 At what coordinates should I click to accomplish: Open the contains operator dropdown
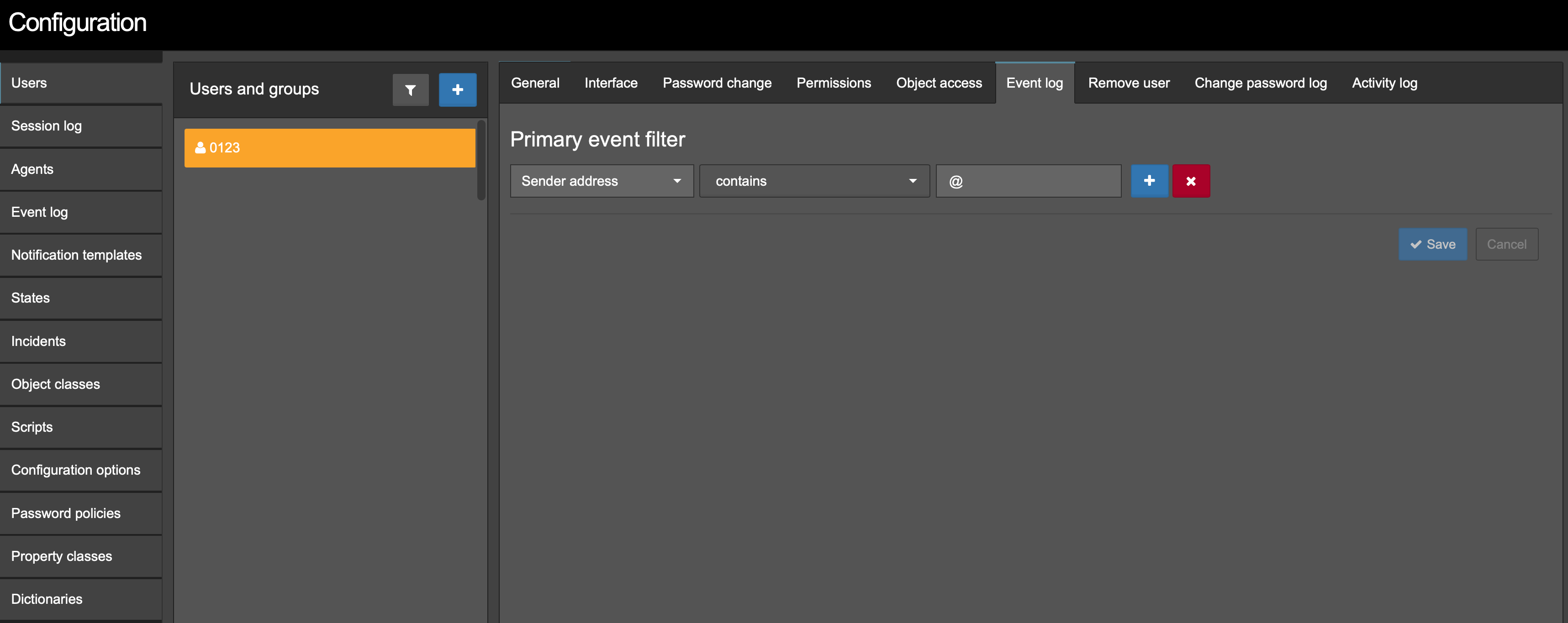click(814, 181)
